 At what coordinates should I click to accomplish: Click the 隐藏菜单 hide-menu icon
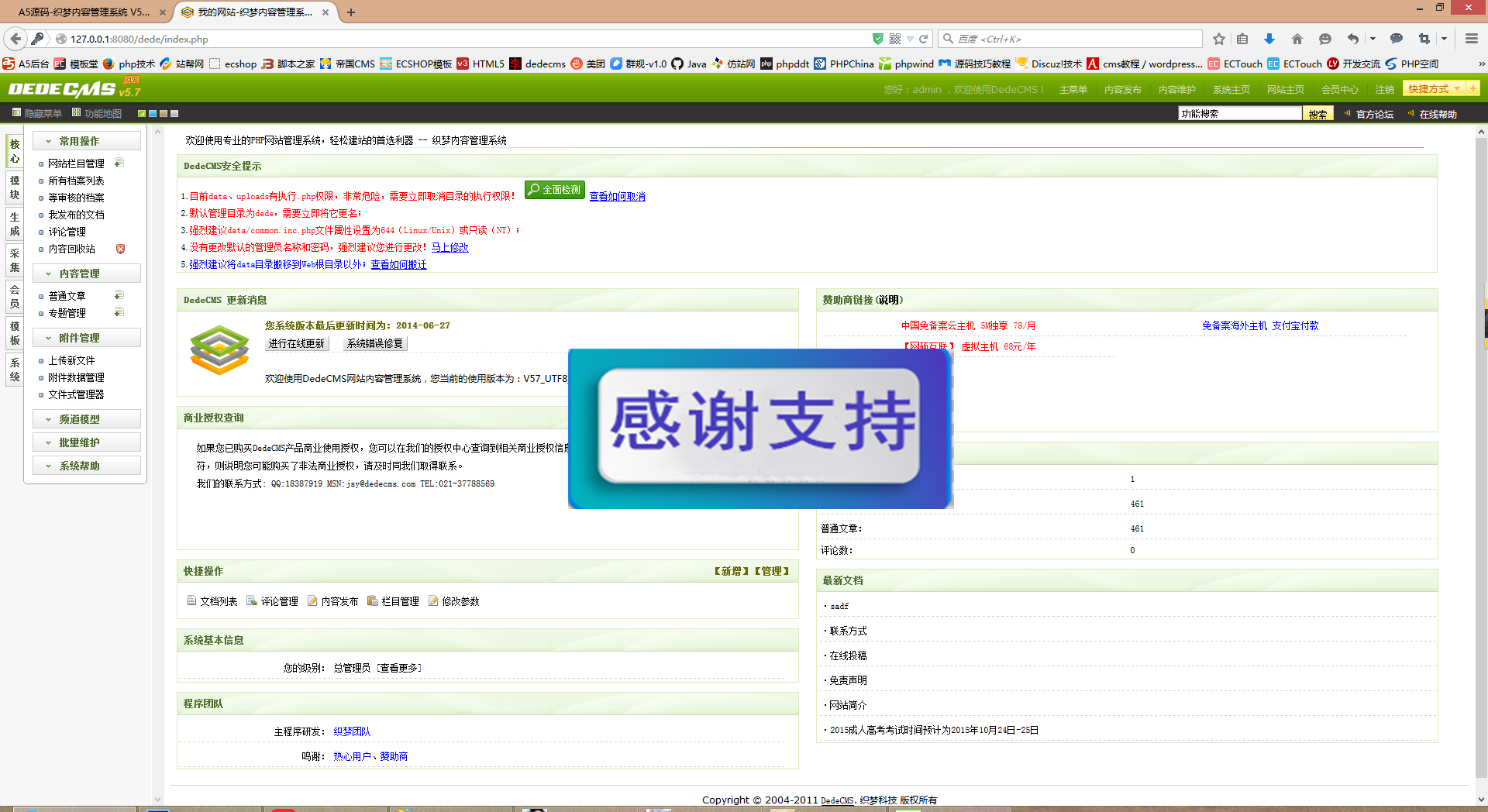(16, 113)
